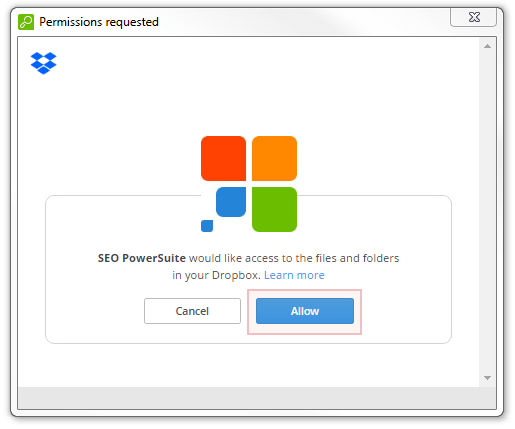Click the tiny blue square of the logo
This screenshot has width=515, height=429.
(207, 226)
